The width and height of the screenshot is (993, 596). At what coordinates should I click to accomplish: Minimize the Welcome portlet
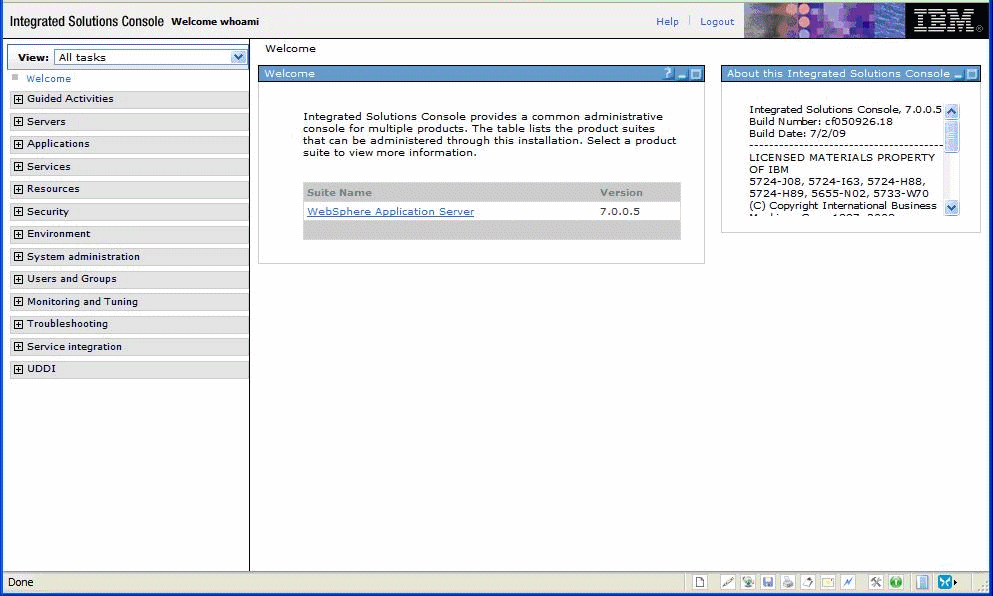pos(682,74)
